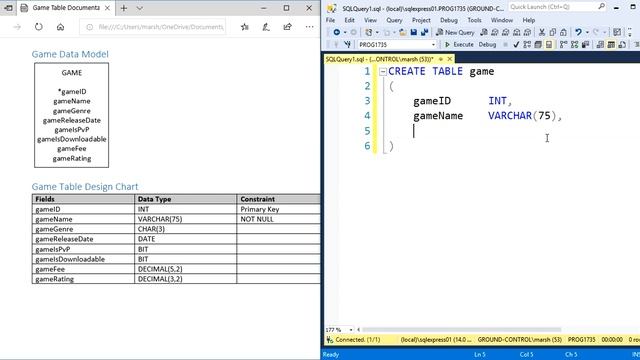
Task: Click the browser address bar
Action: tap(153, 27)
